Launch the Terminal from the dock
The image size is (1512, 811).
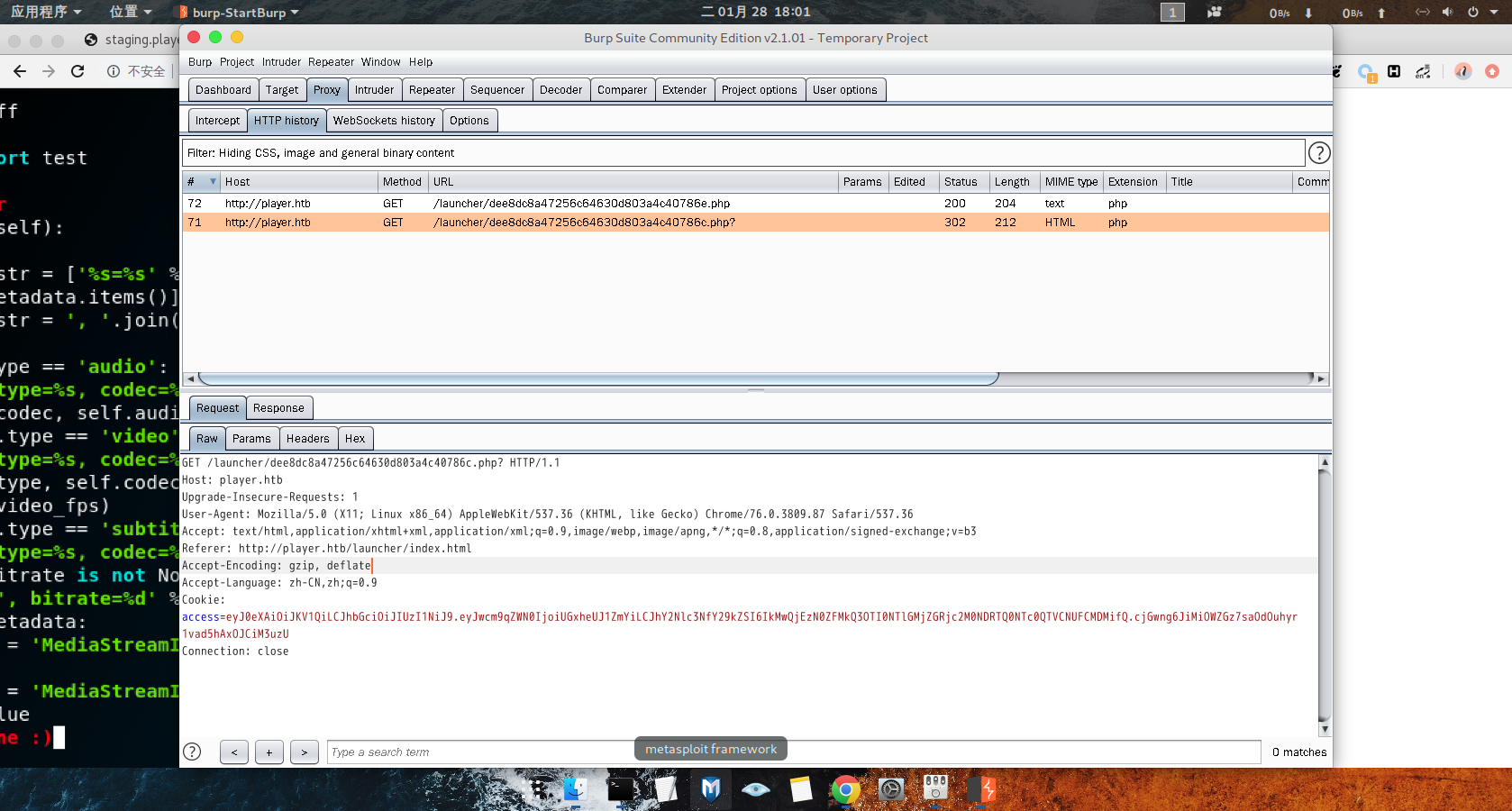click(621, 790)
